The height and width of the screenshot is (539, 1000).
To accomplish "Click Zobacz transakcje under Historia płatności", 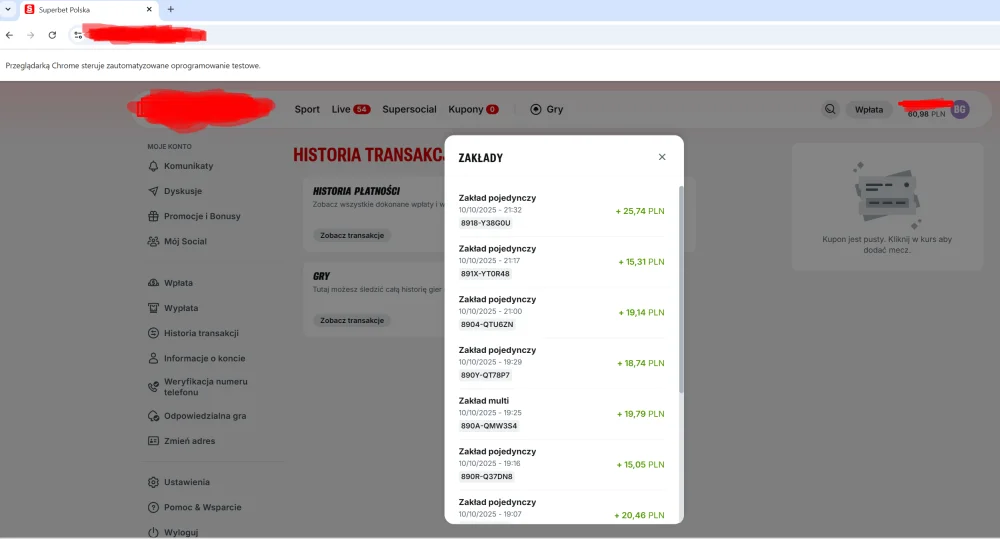I will [x=352, y=235].
